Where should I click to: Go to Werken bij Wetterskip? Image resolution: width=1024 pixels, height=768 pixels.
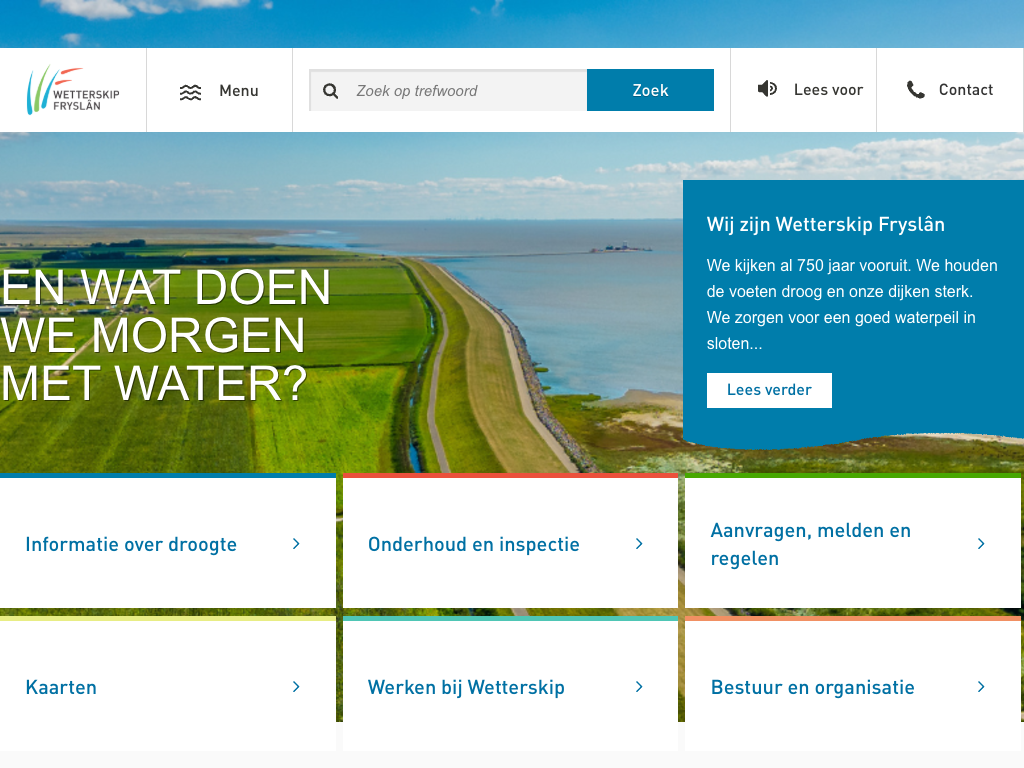tap(466, 688)
